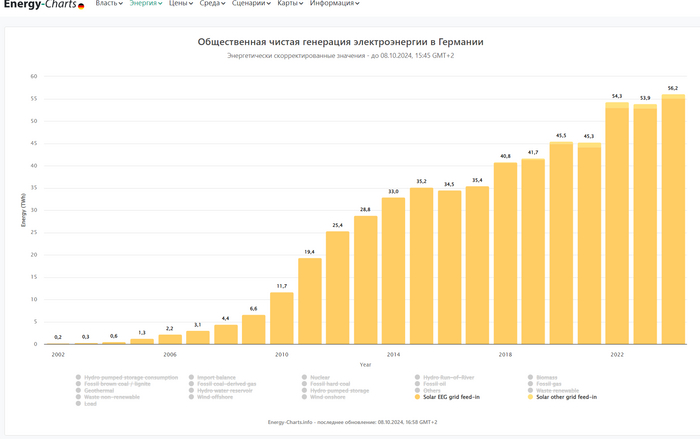This screenshot has height=439, width=700.
Task: Click the bar labeled 41,7
Action: pyautogui.click(x=533, y=251)
